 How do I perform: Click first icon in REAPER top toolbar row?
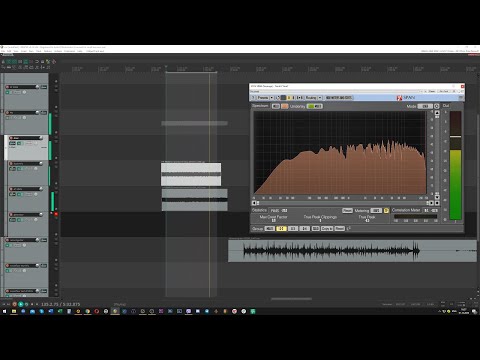point(3,62)
